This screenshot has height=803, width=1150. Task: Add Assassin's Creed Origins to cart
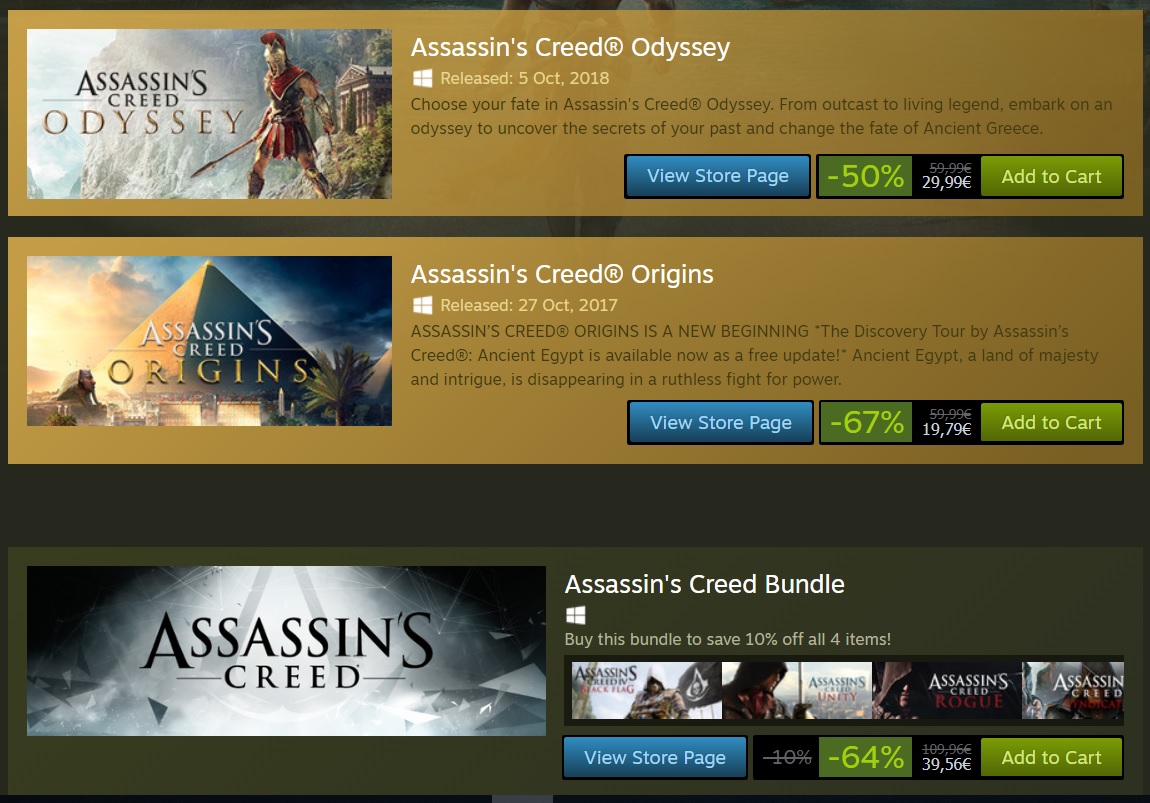1051,422
